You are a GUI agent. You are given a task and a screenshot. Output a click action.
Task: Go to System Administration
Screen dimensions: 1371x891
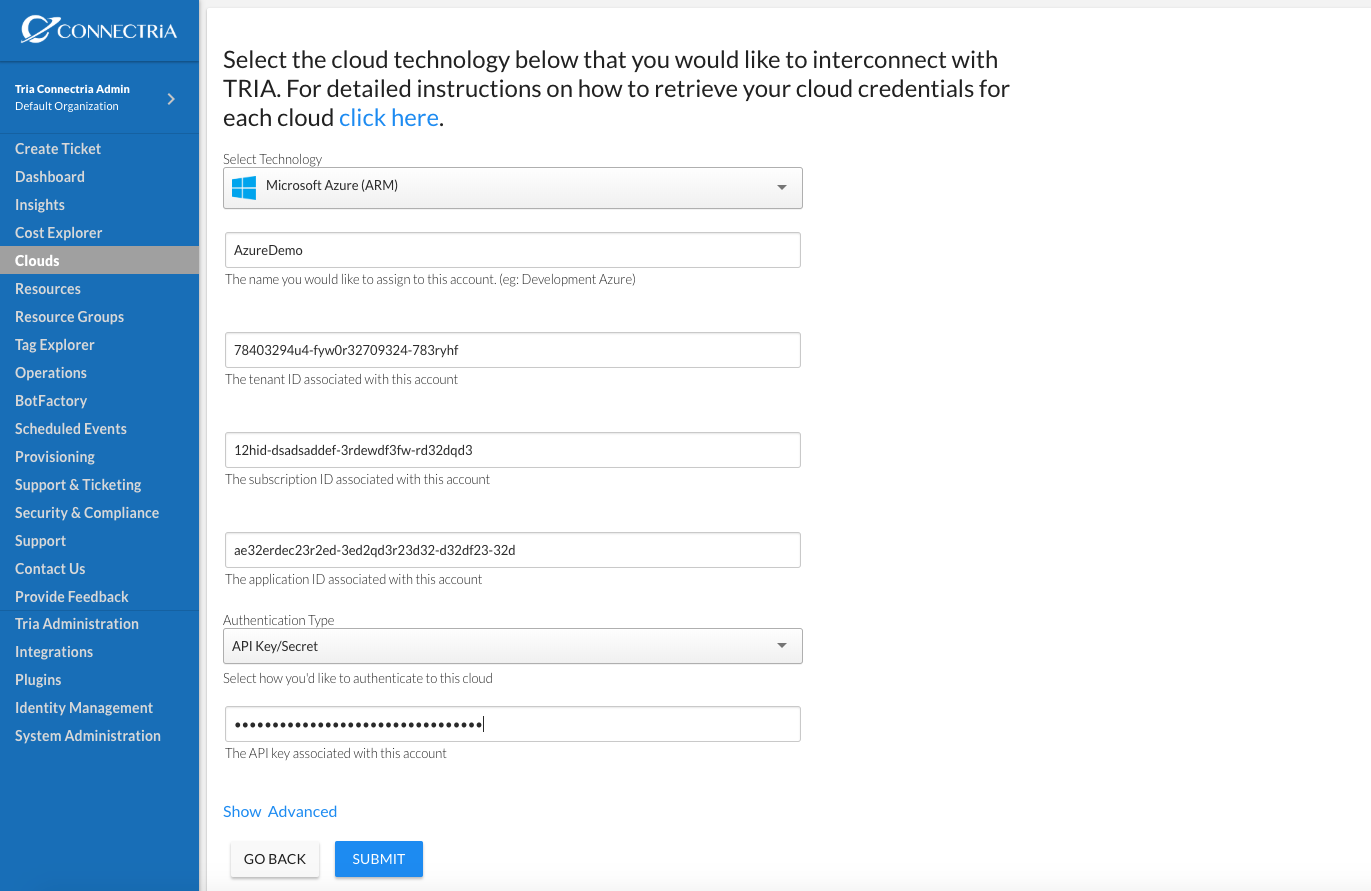pos(88,736)
